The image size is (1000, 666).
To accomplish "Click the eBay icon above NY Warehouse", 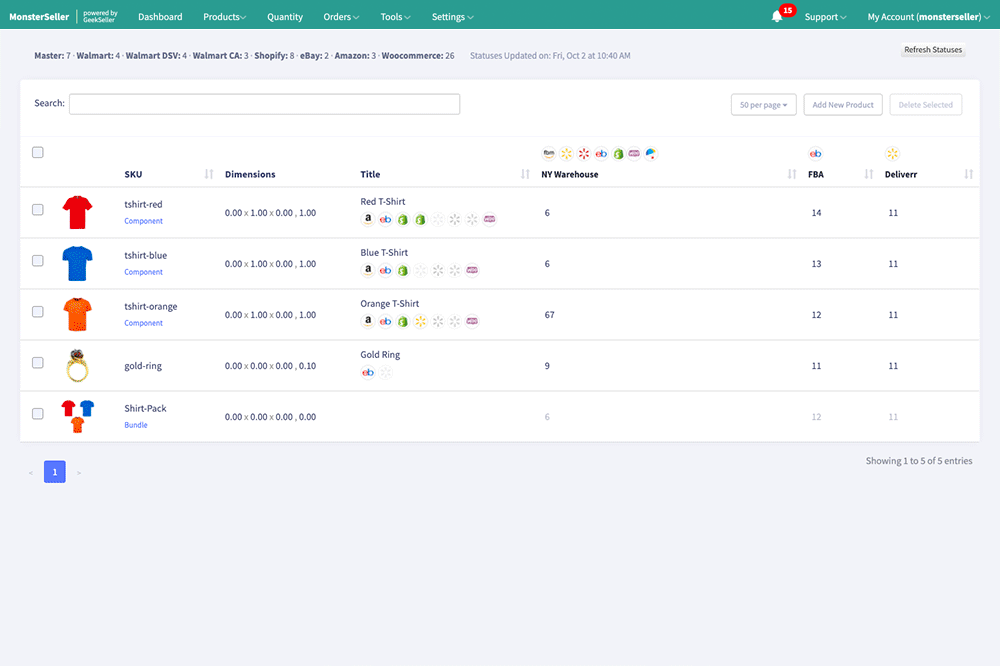I will tap(601, 154).
